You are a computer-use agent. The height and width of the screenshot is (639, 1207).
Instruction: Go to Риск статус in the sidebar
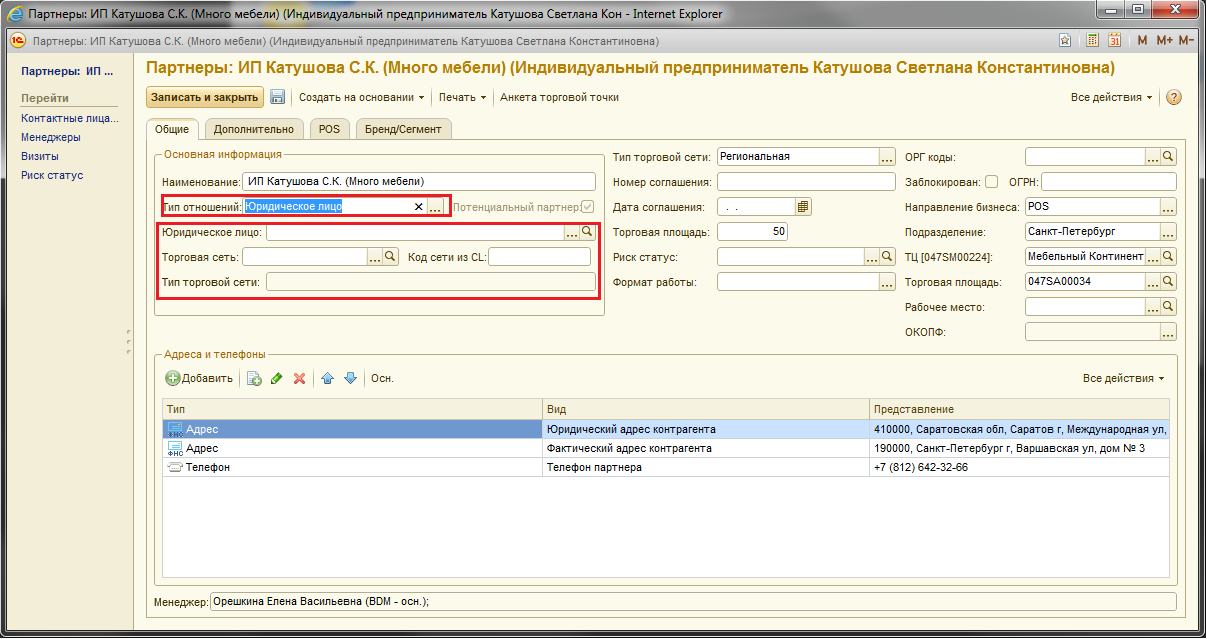(52, 175)
